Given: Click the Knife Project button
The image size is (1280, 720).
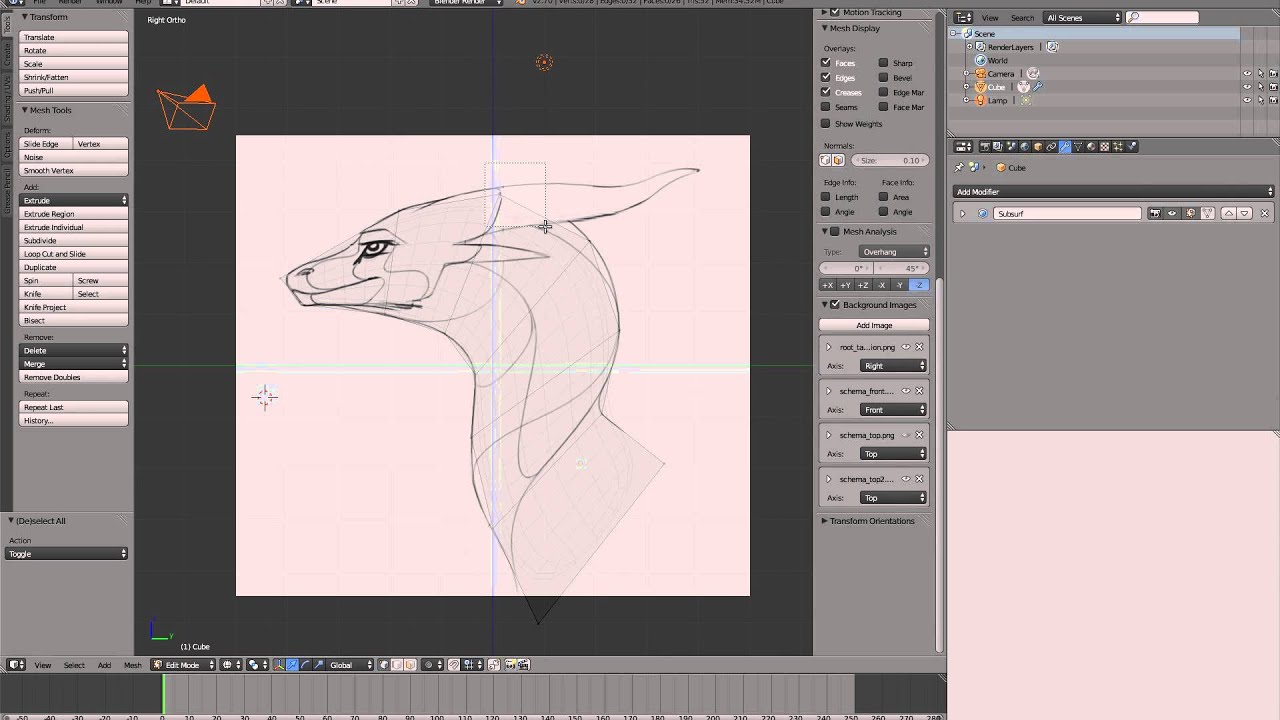Looking at the screenshot, I should coord(74,307).
